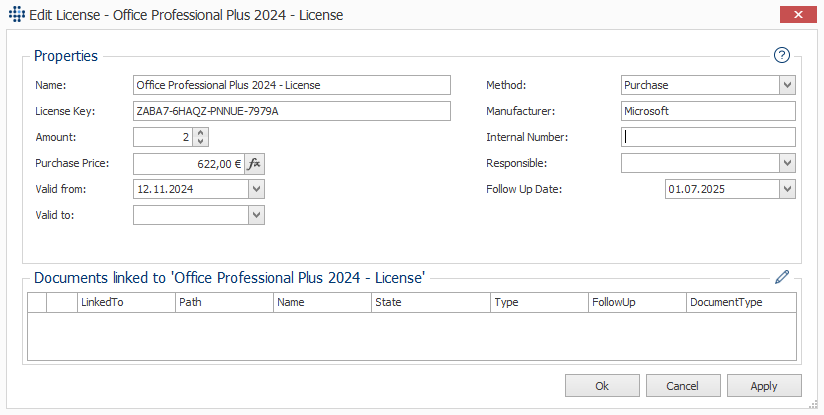This screenshot has height=415, width=824.
Task: Open the help icon in Properties
Action: (781, 55)
